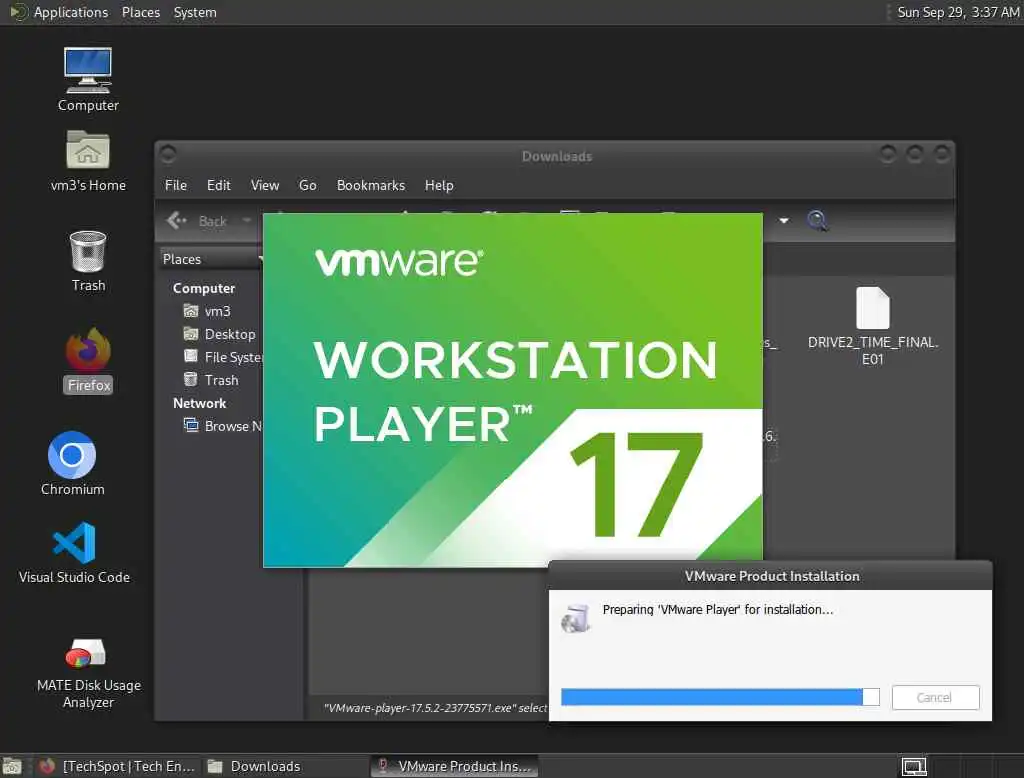Image resolution: width=1024 pixels, height=778 pixels.
Task: Open the Computer desktop icon
Action: point(88,71)
